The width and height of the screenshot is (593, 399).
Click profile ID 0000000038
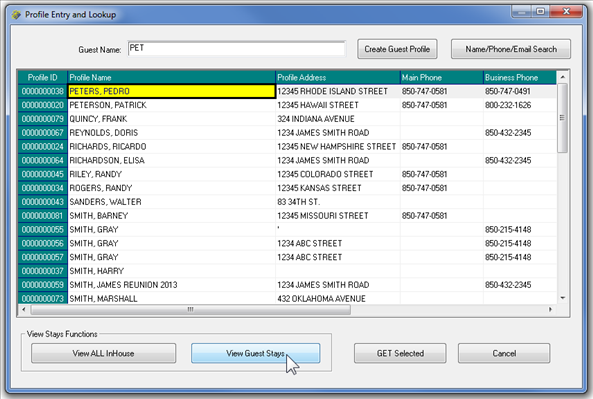click(43, 91)
